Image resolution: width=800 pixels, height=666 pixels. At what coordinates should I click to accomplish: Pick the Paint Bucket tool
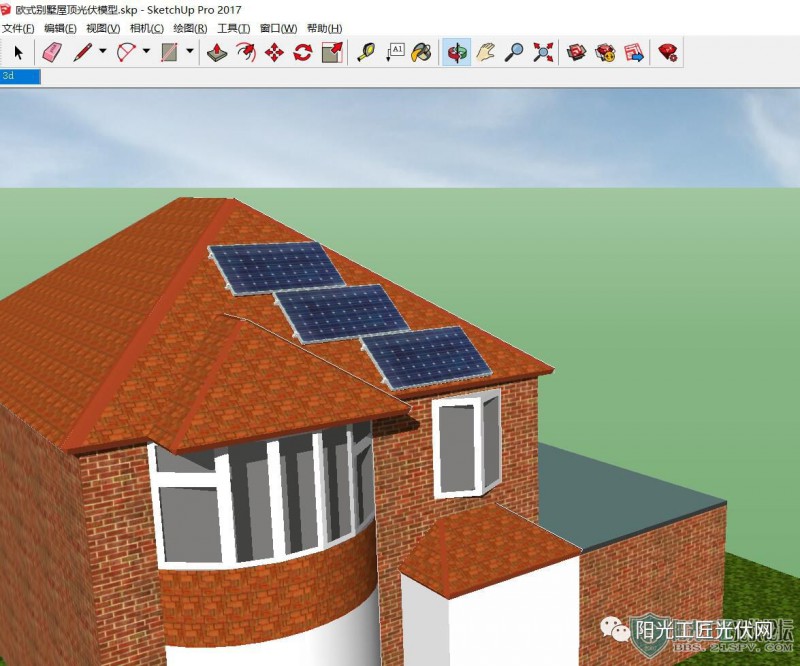click(x=422, y=52)
